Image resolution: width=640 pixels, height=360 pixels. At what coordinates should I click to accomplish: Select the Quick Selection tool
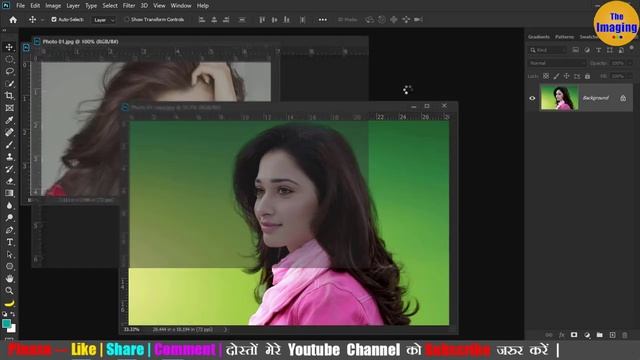(9, 84)
